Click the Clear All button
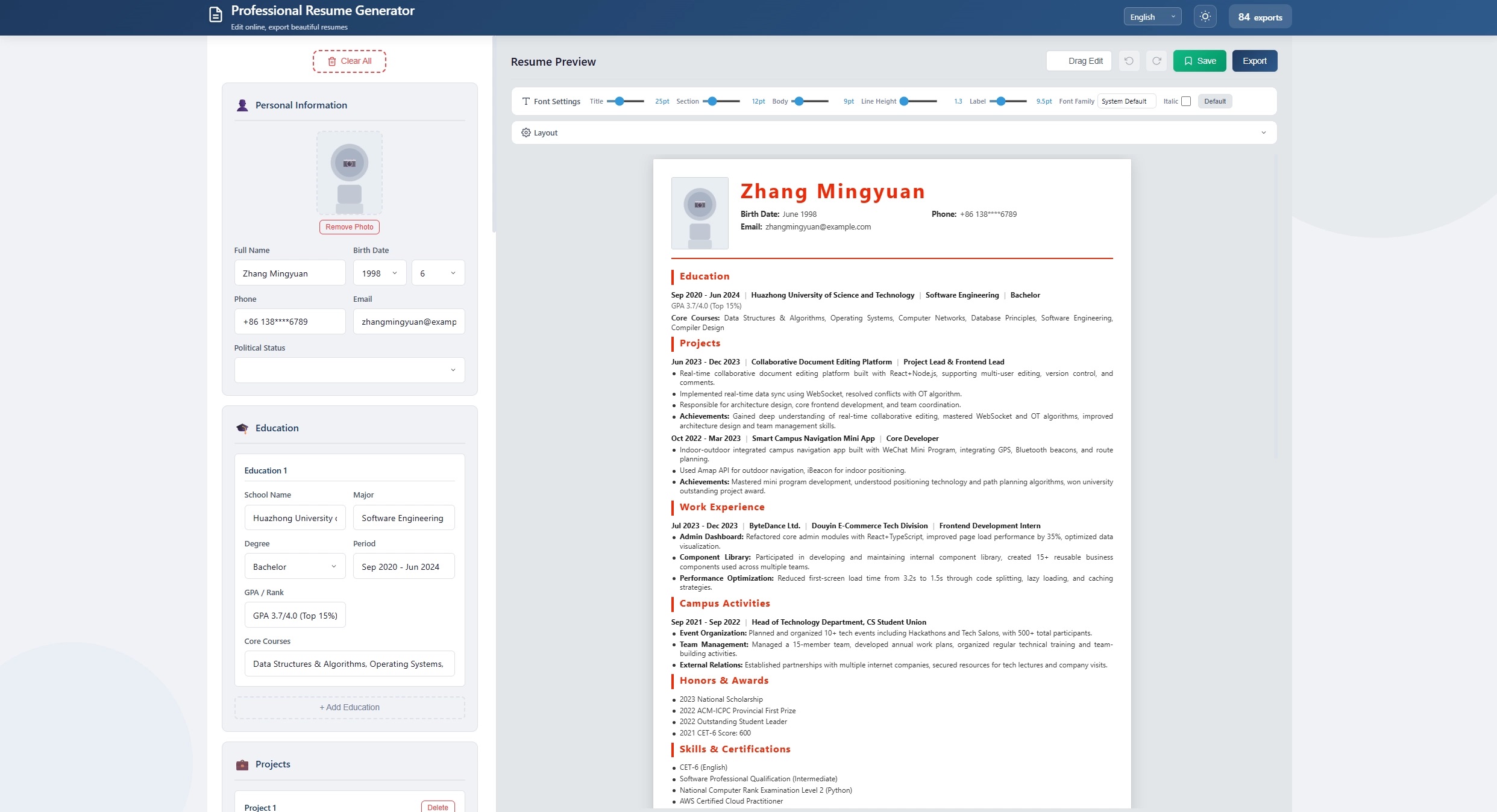The image size is (1497, 812). point(350,61)
